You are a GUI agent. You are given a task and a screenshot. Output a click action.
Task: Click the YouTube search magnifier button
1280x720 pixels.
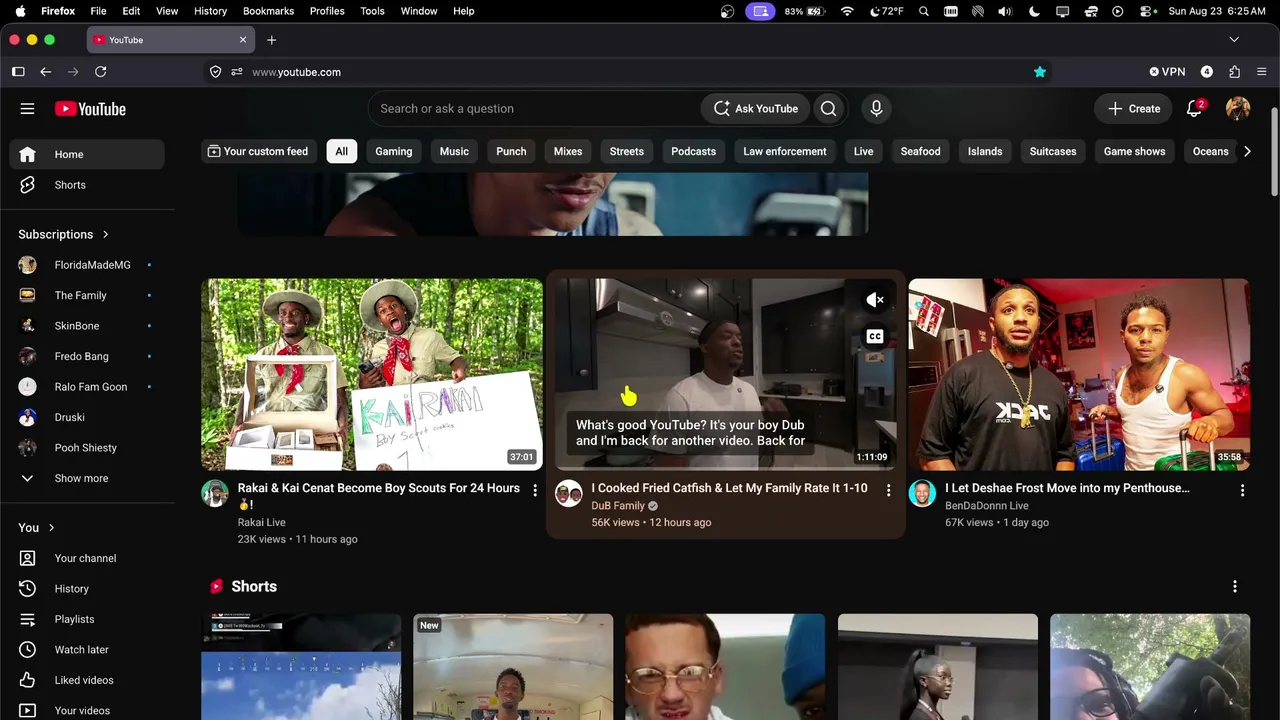point(828,109)
